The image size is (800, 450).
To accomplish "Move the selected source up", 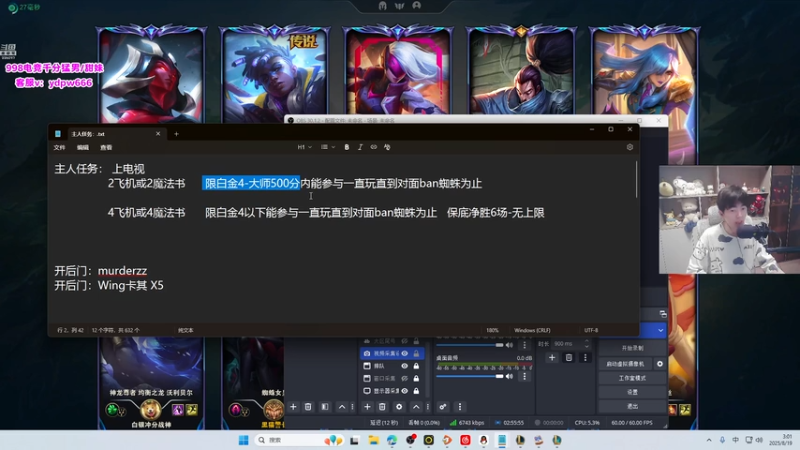I will click(416, 407).
